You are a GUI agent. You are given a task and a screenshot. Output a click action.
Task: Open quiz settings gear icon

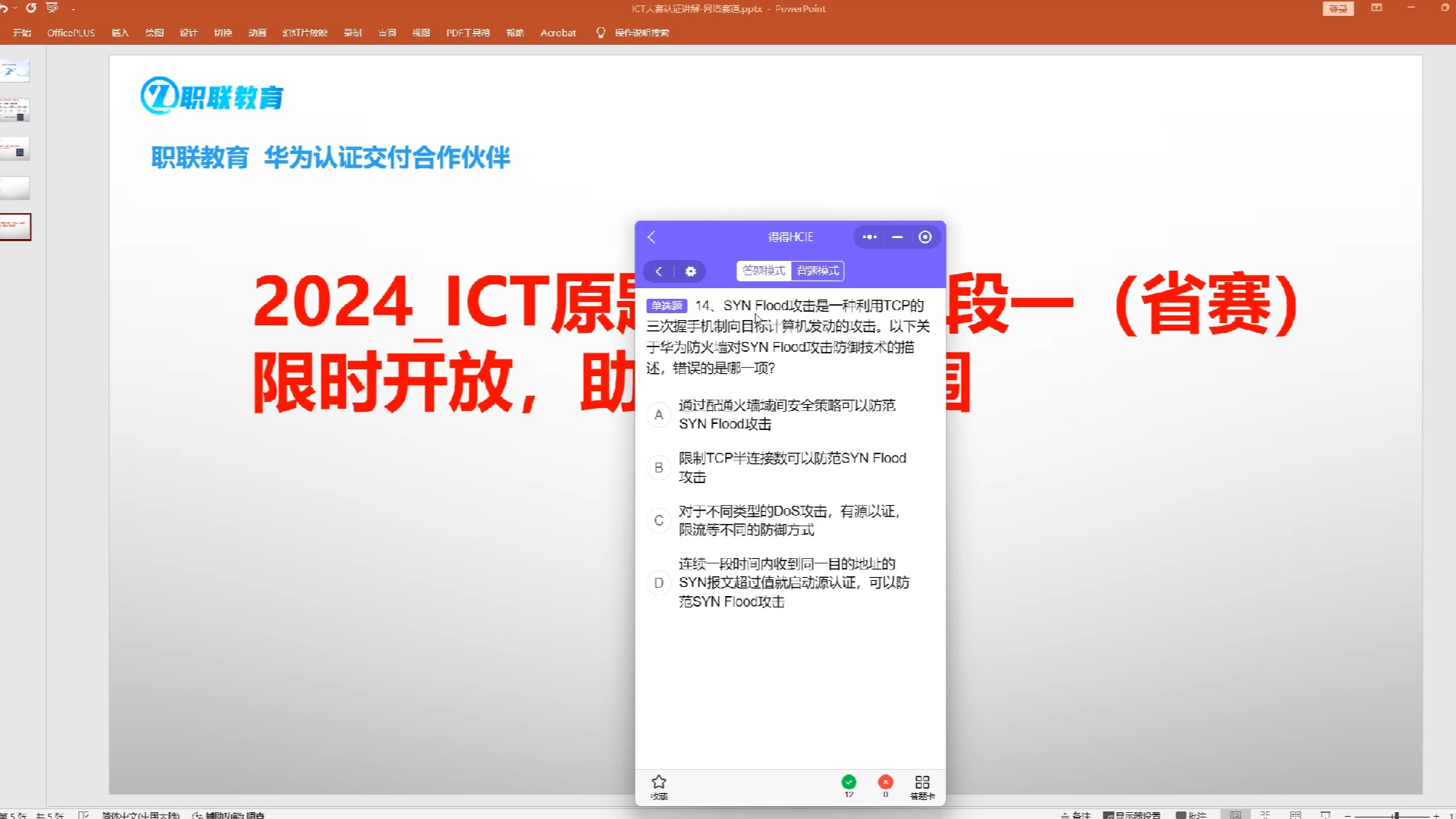(x=691, y=271)
